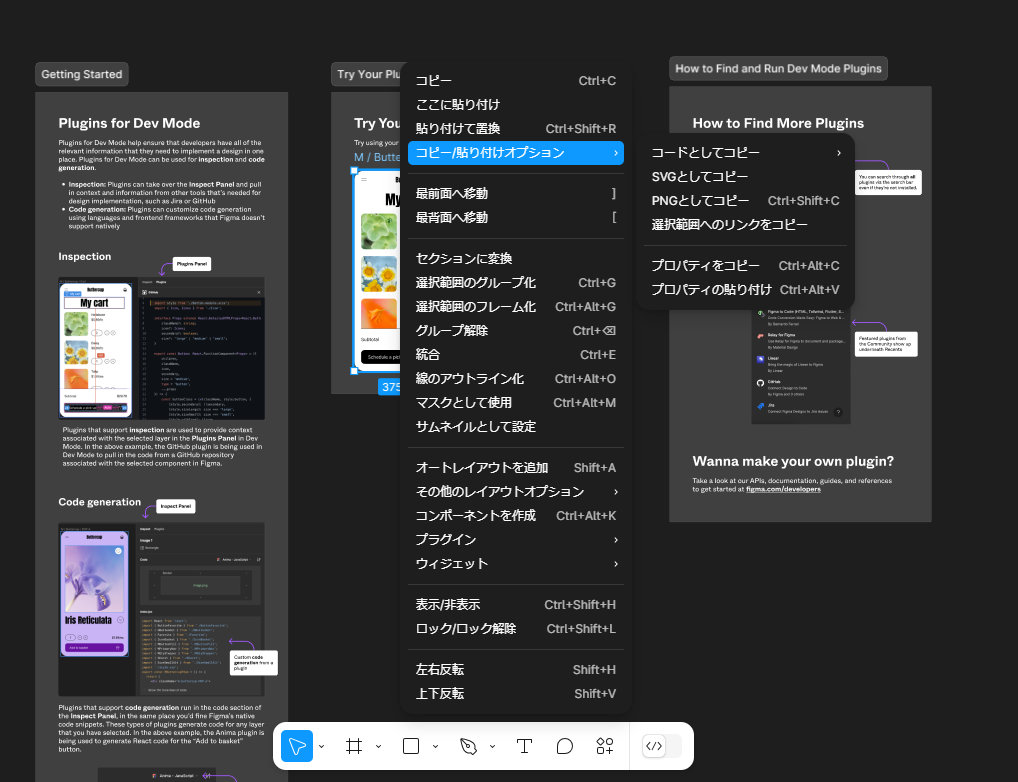Open the コピー/貼り付けオプション submenu

point(515,153)
